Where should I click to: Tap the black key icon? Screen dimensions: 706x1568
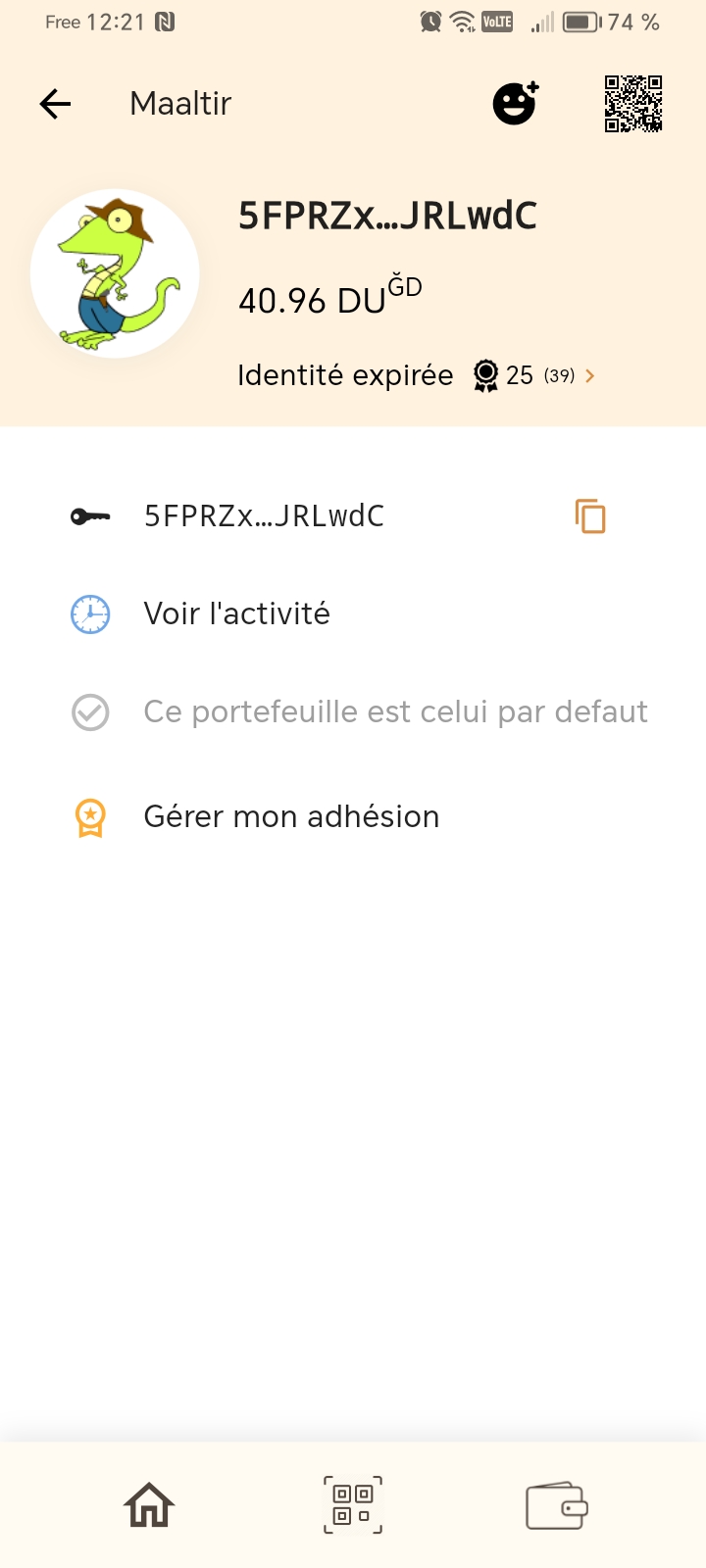(x=90, y=516)
